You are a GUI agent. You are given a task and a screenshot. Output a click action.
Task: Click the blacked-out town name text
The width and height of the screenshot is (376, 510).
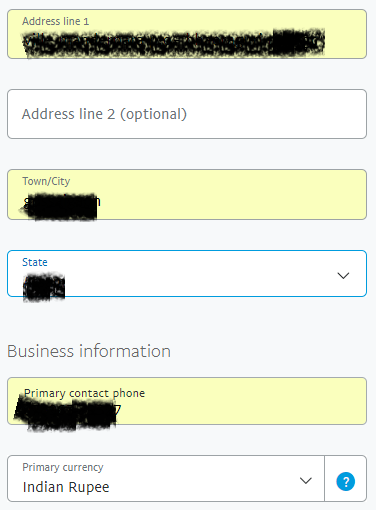pos(61,206)
